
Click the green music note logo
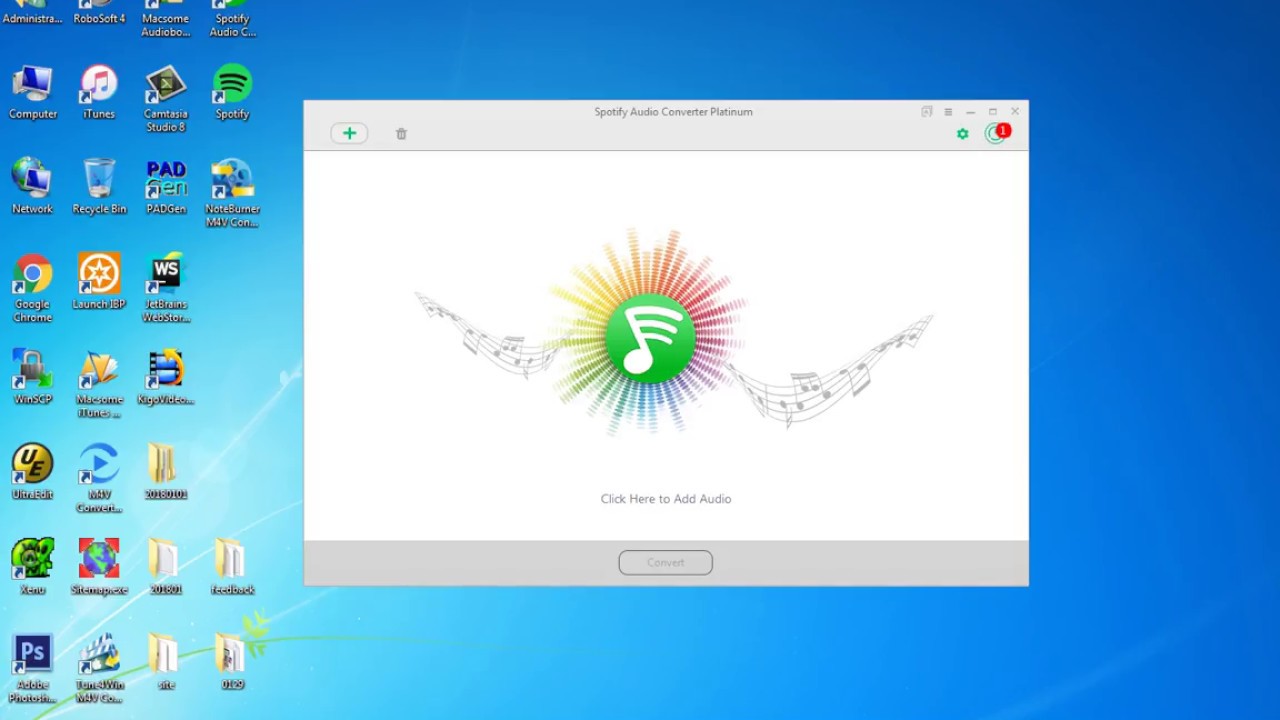[x=650, y=337]
